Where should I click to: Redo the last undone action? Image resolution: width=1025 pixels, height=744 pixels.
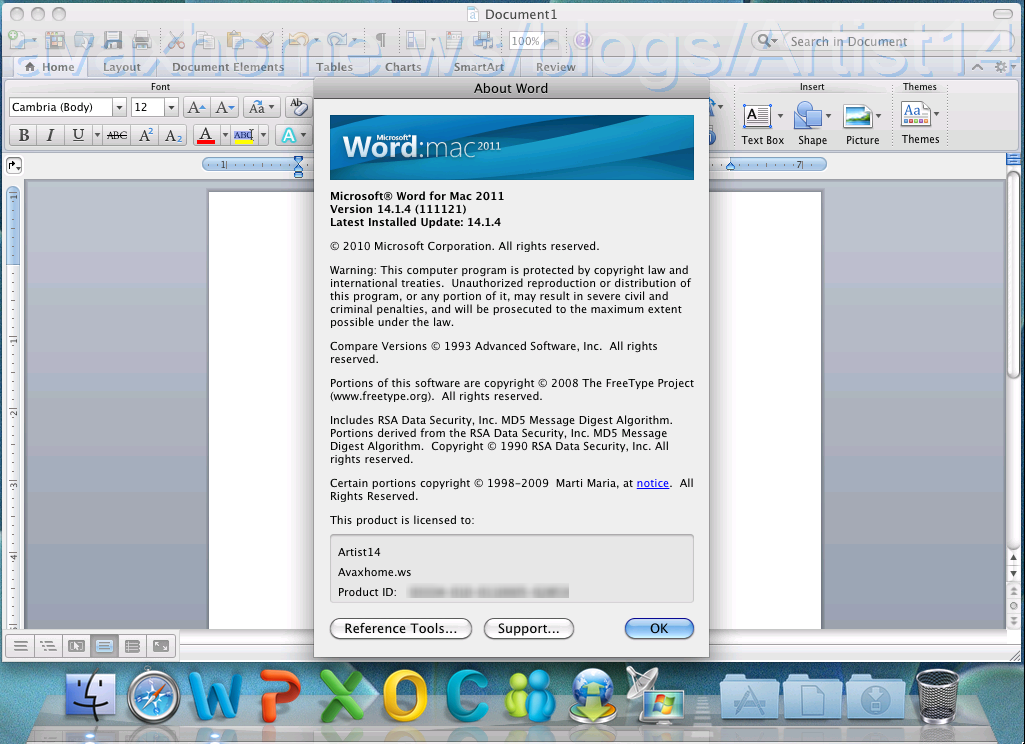tap(336, 41)
